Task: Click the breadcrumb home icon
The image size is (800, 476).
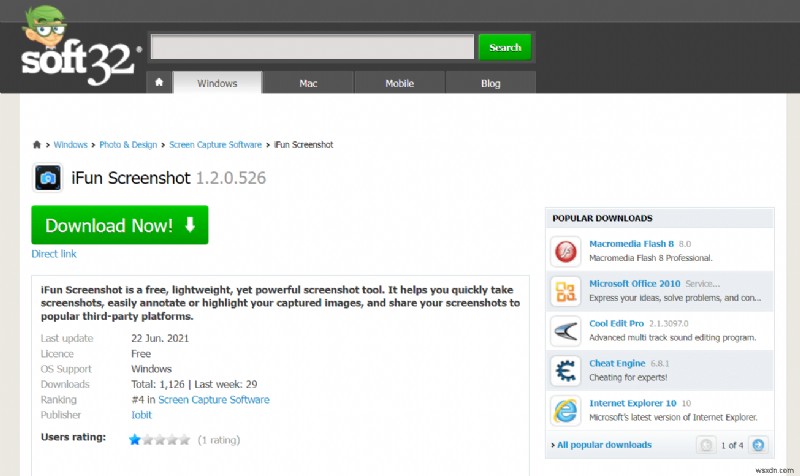Action: tap(37, 145)
